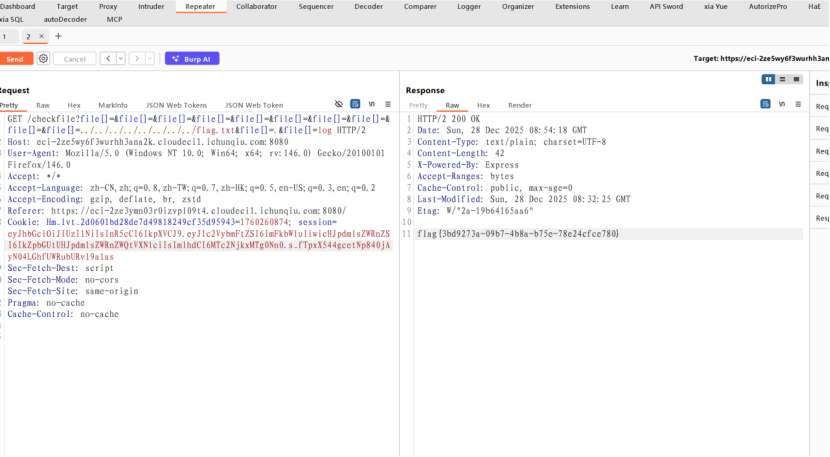Screen dimensions: 830x457
Task: Close Repeater tab number 2
Action: click(41, 36)
